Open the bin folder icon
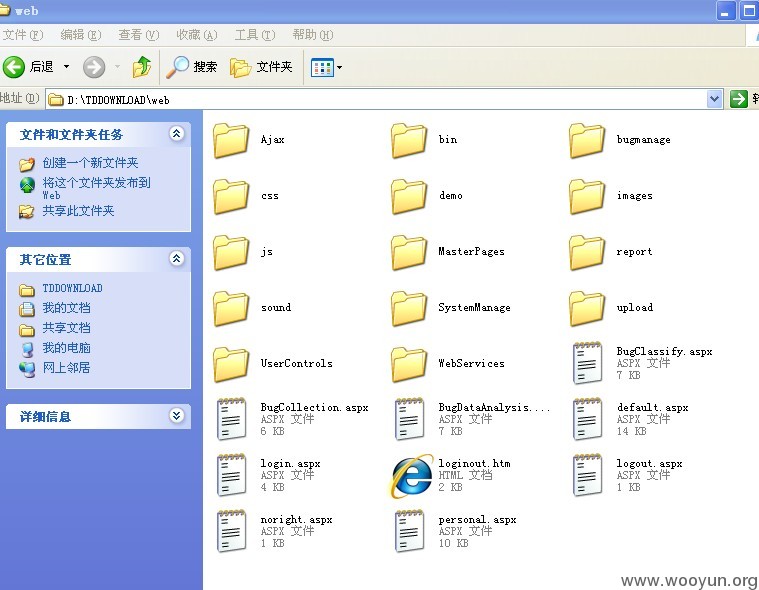 pos(409,140)
